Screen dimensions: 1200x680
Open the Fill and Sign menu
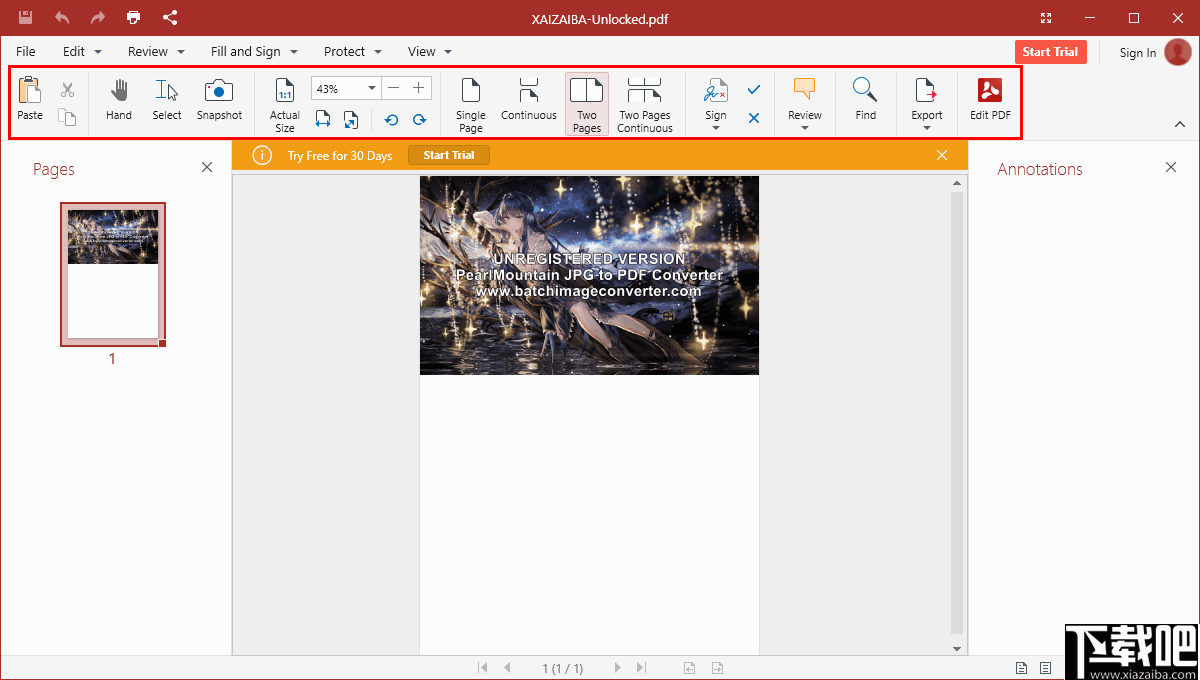246,51
